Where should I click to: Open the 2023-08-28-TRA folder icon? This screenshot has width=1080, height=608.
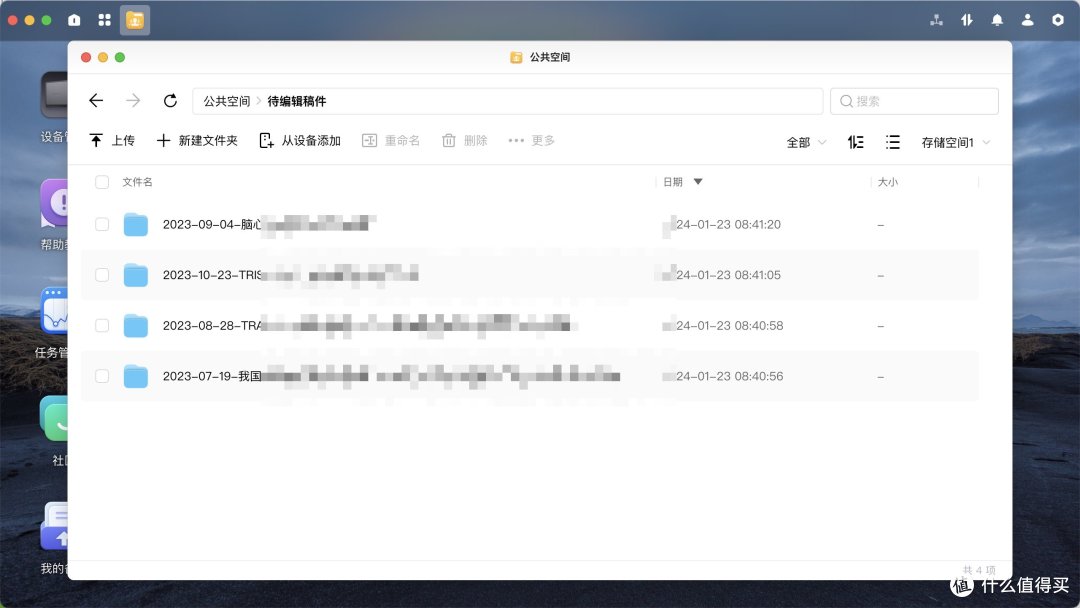[136, 326]
